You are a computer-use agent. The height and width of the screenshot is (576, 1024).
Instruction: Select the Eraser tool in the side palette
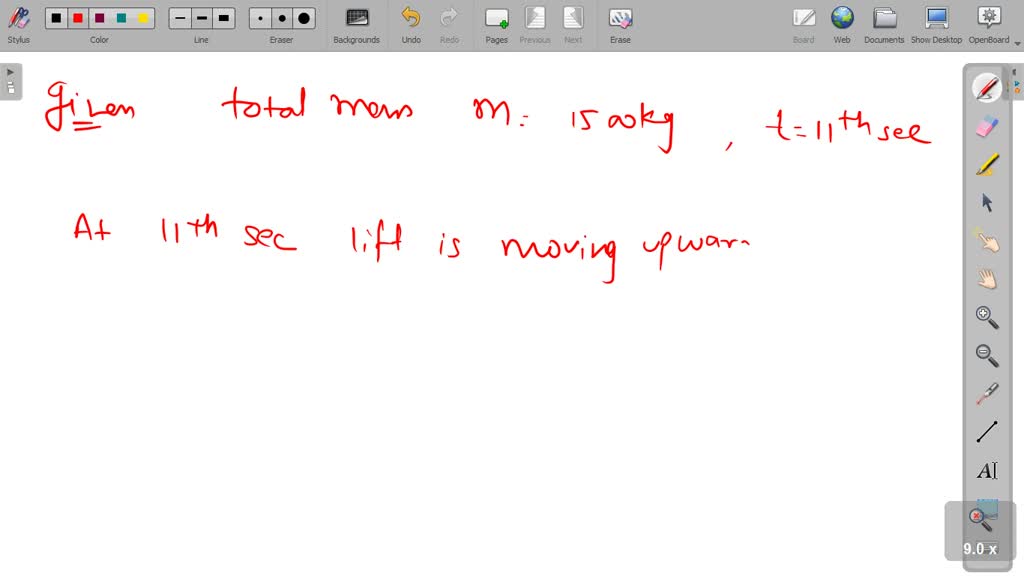(987, 126)
